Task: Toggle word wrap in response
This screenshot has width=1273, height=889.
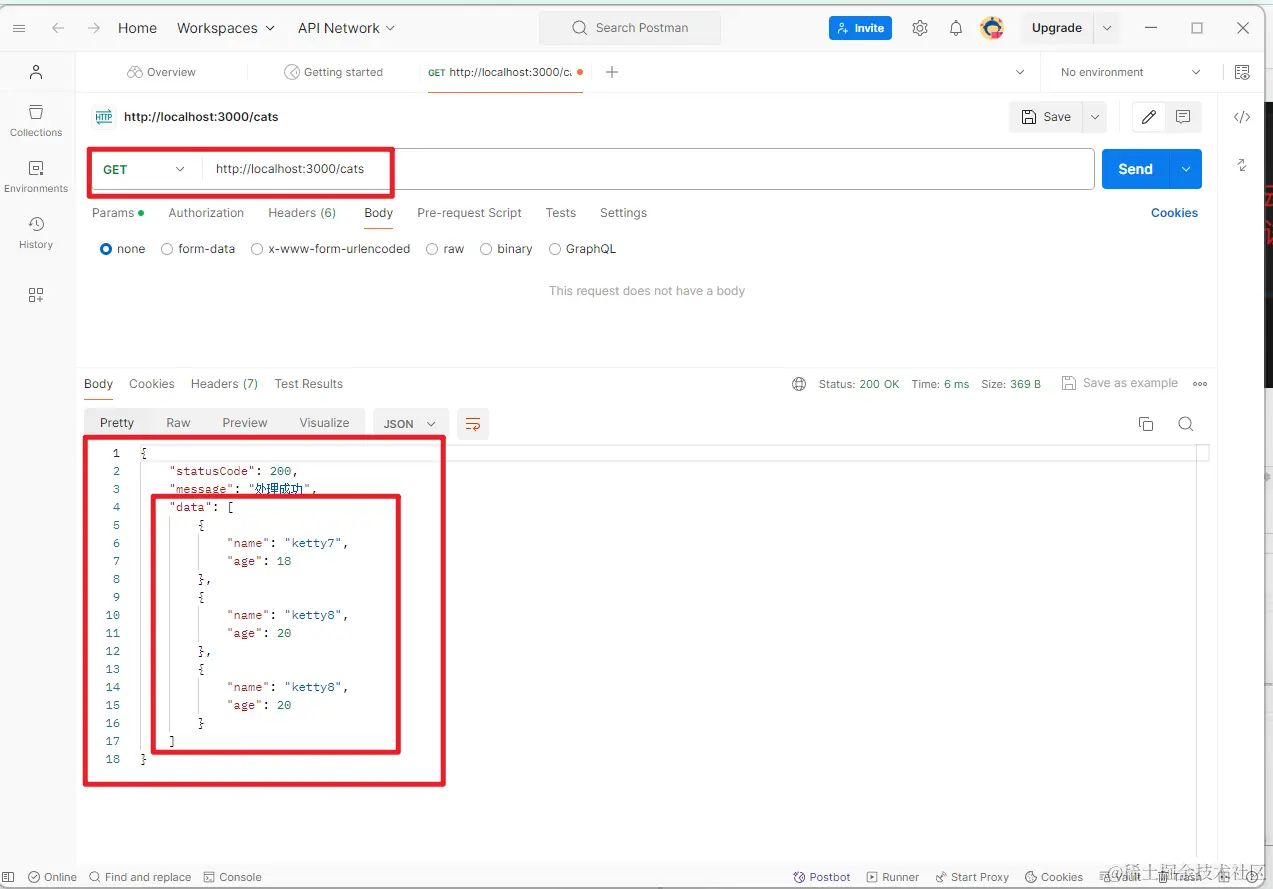Action: [x=473, y=424]
